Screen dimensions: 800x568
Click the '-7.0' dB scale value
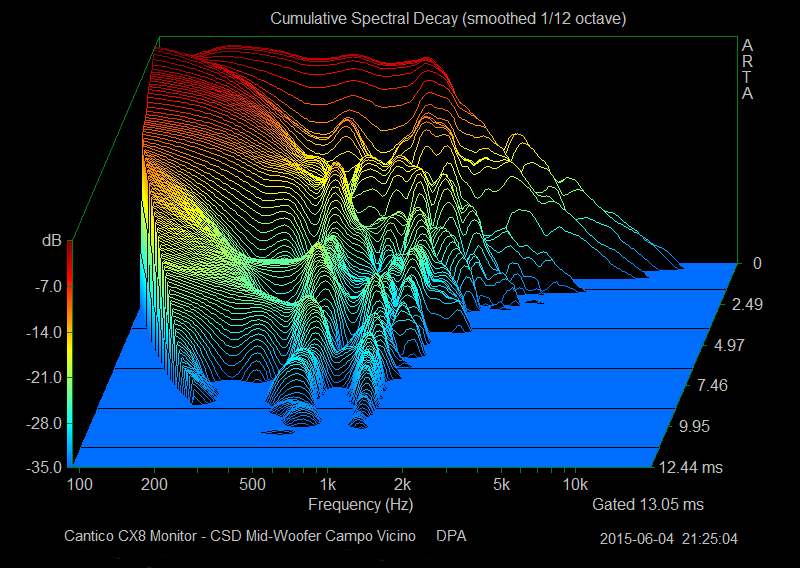point(48,287)
